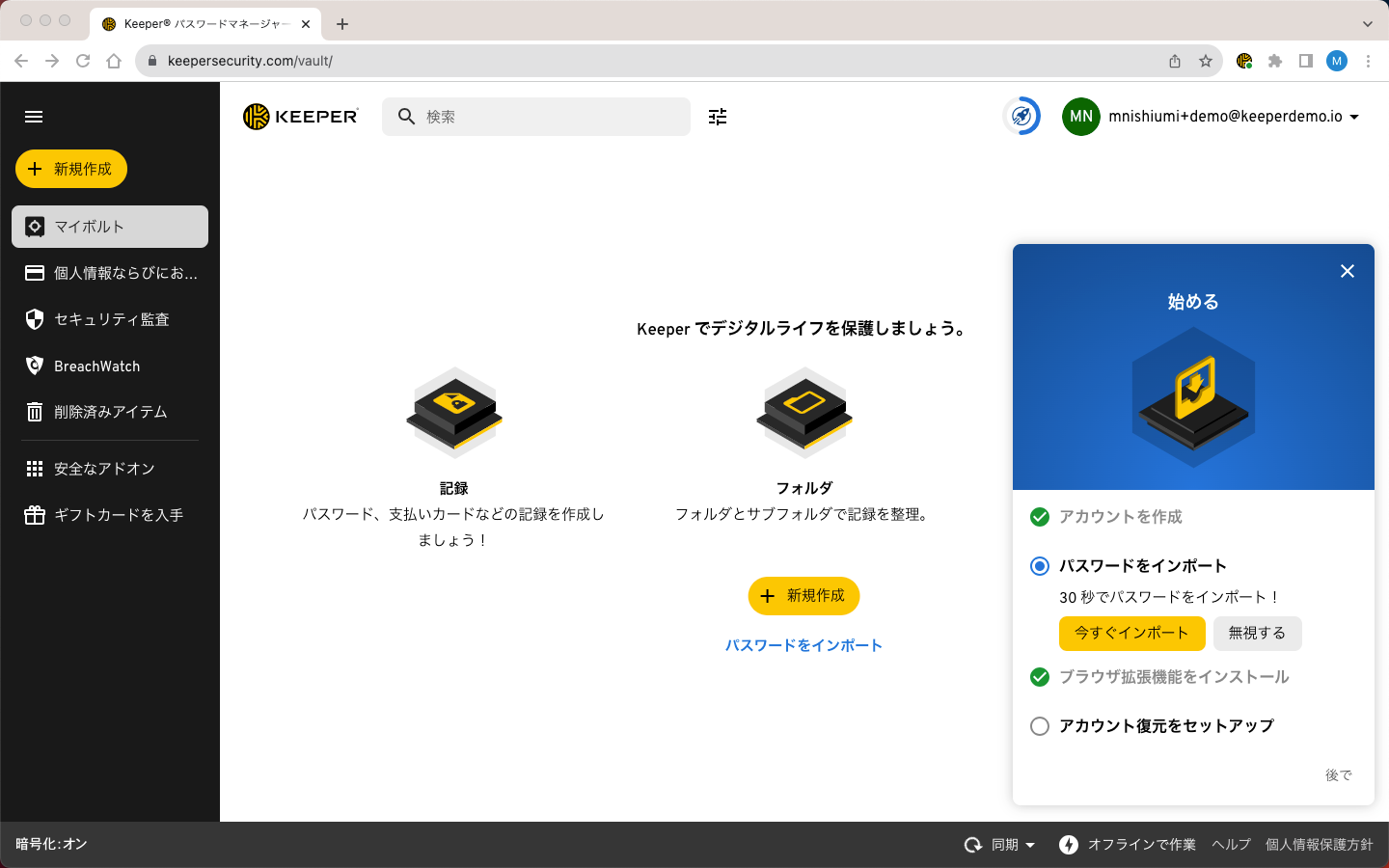Expand the browser tab list chevron
Screen dimensions: 1389x868
pos(1367,24)
